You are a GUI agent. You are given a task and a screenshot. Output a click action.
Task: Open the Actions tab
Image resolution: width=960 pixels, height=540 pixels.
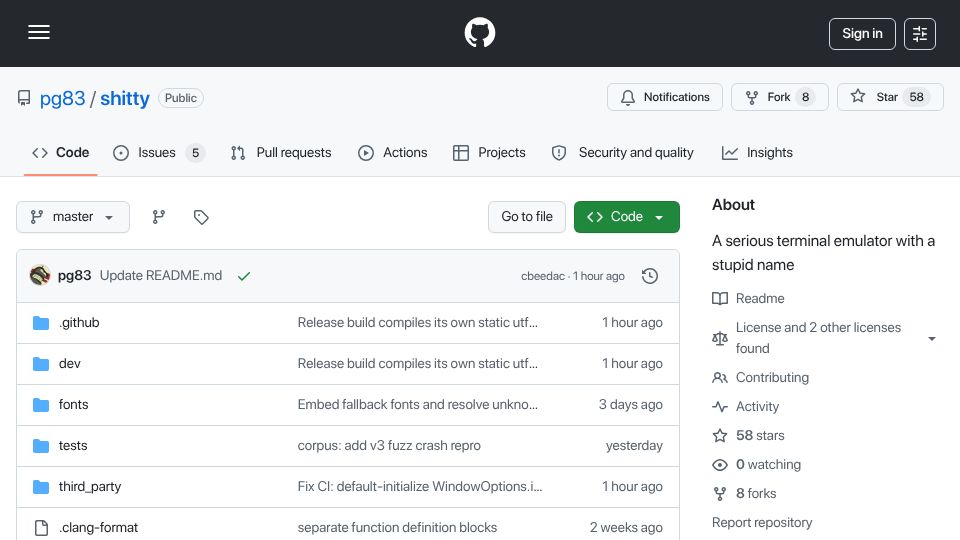tap(392, 152)
